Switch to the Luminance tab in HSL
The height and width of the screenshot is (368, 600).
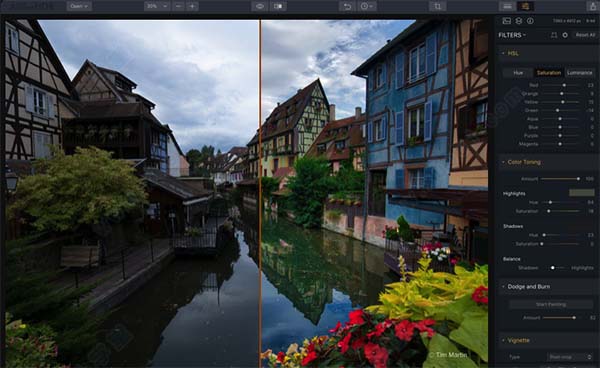point(579,73)
